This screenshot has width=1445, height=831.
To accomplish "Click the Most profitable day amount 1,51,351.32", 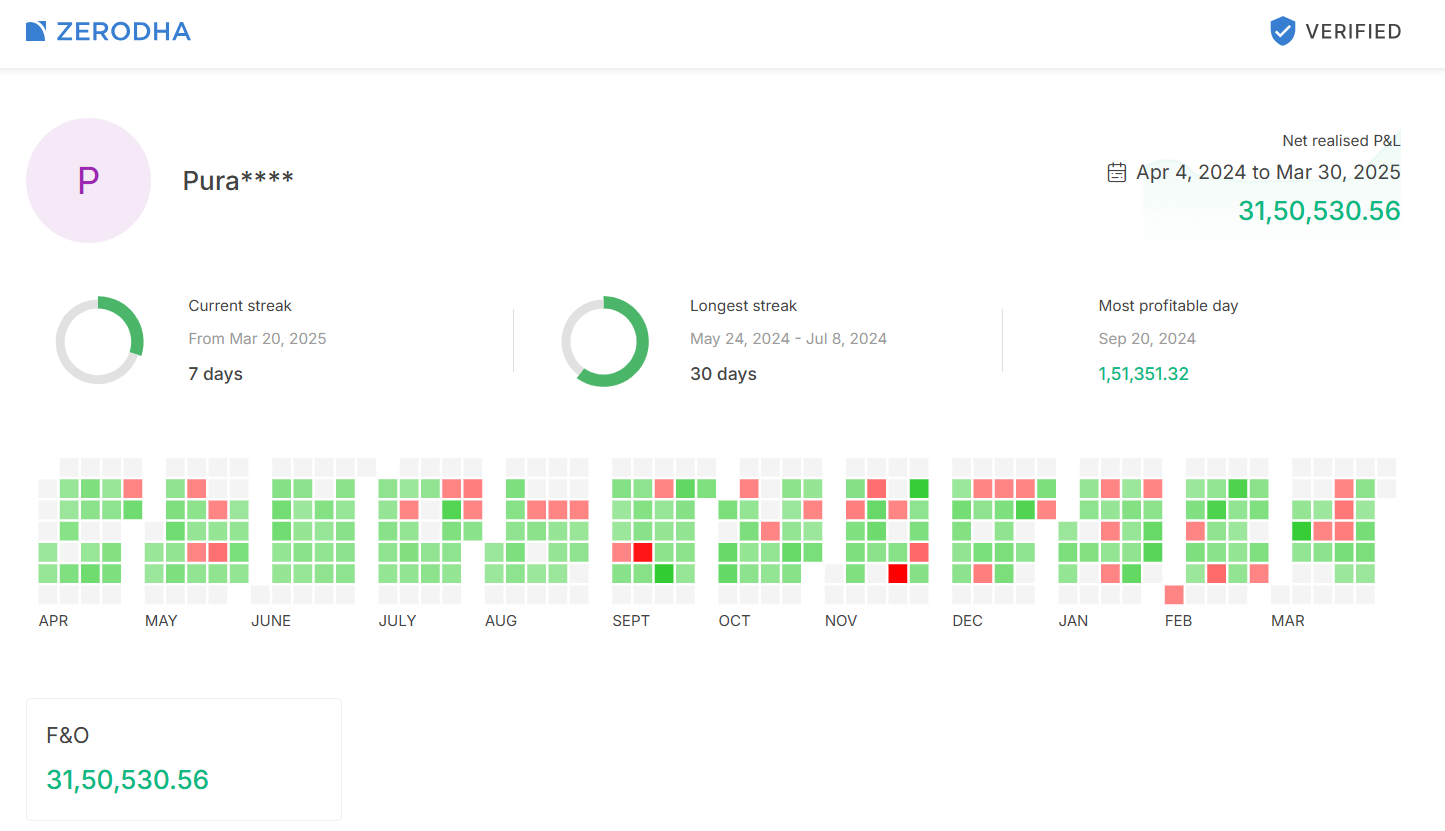I will (x=1143, y=374).
